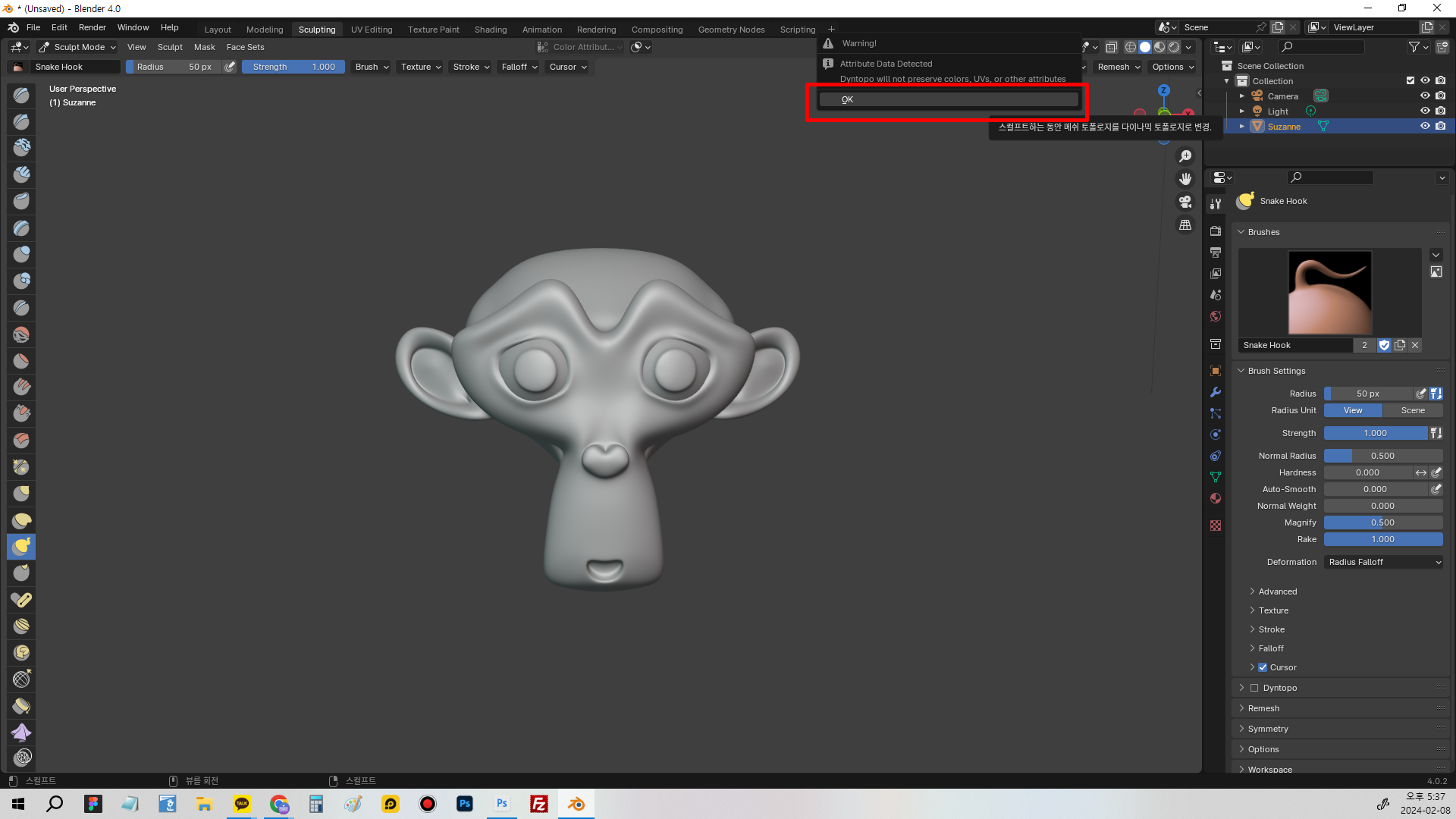Hide Light in the outliner
Image resolution: width=1456 pixels, height=819 pixels.
1425,111
